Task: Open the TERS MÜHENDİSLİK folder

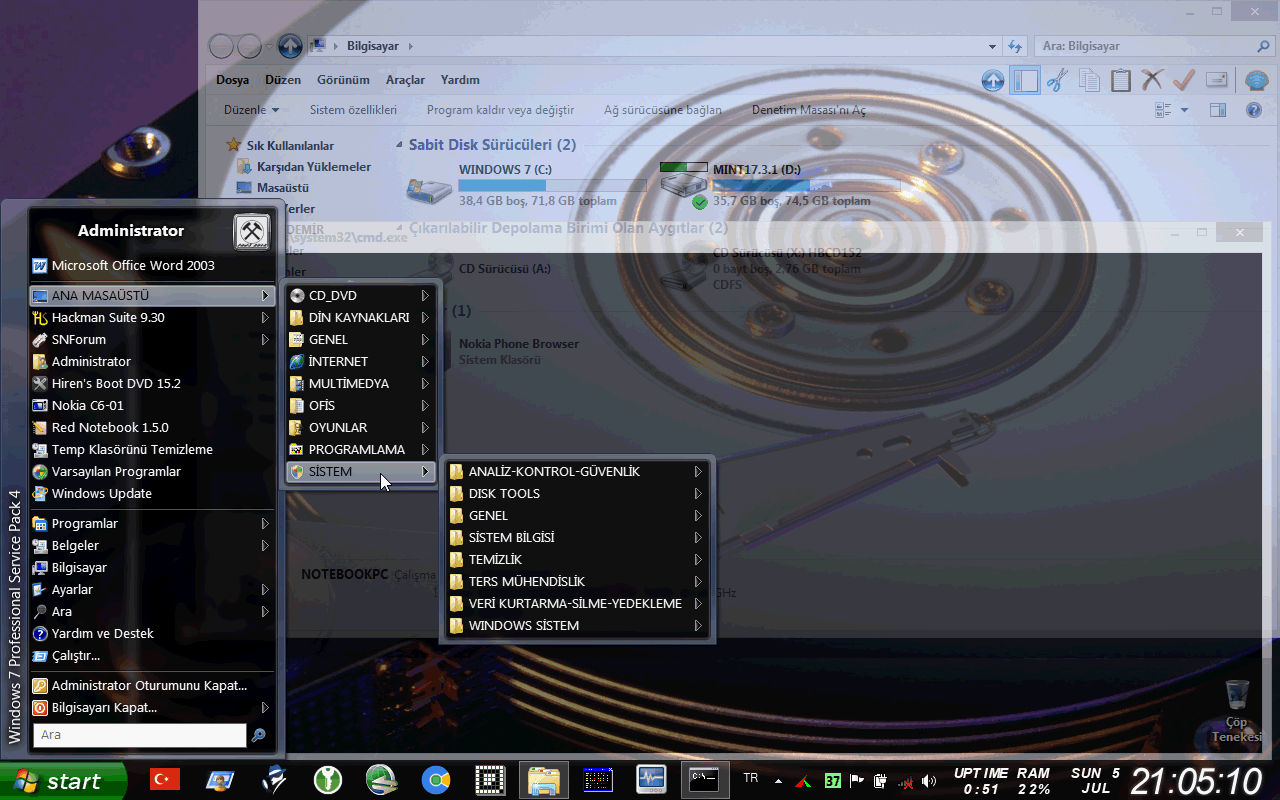Action: [x=577, y=582]
